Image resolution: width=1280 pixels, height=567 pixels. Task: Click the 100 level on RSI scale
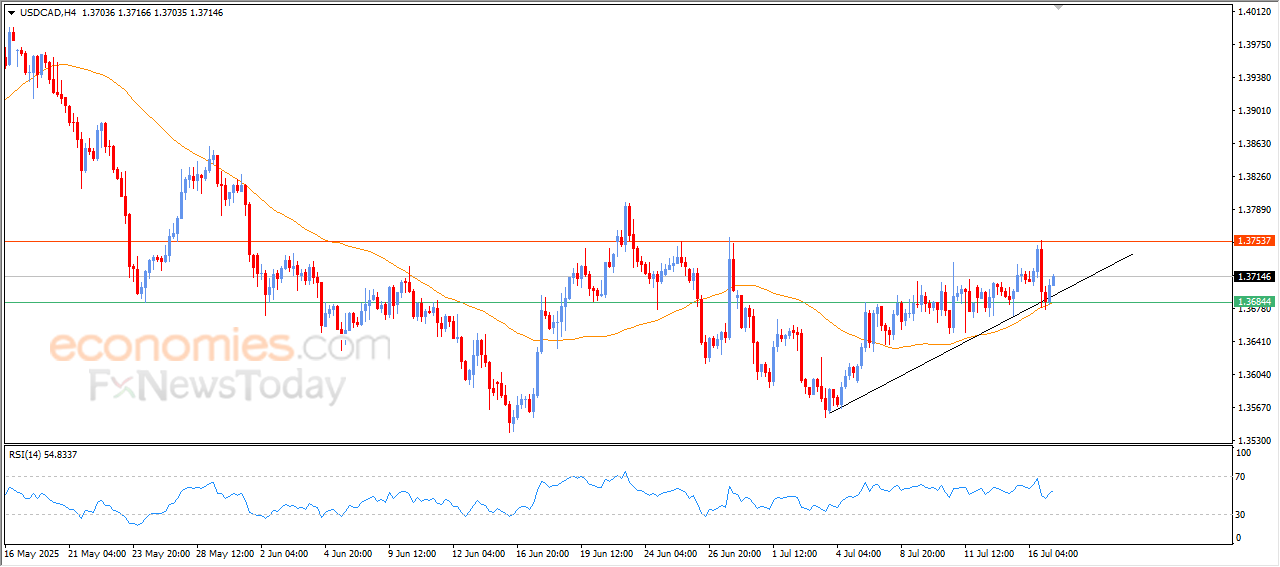1243,453
